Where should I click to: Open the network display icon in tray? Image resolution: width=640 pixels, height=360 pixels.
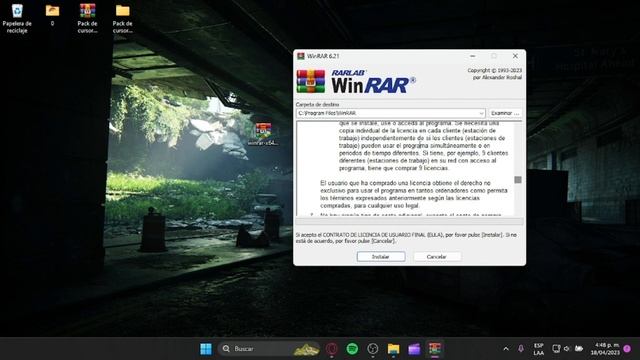tap(556, 349)
